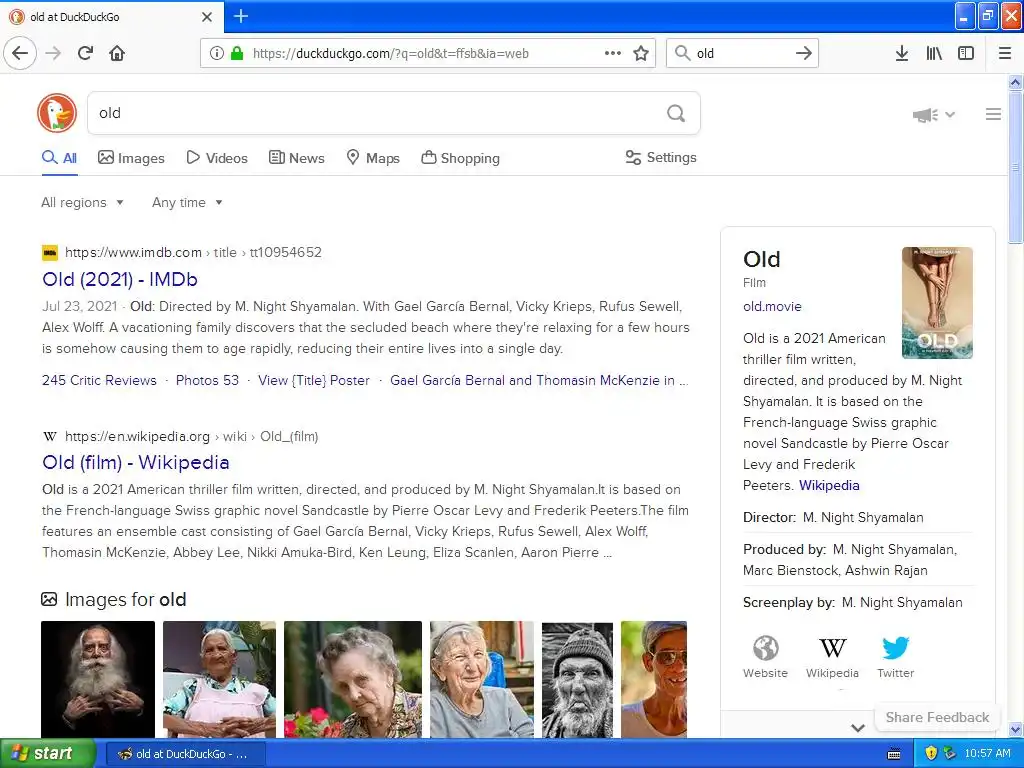
Task: Click the green padlock security icon
Action: pos(237,54)
